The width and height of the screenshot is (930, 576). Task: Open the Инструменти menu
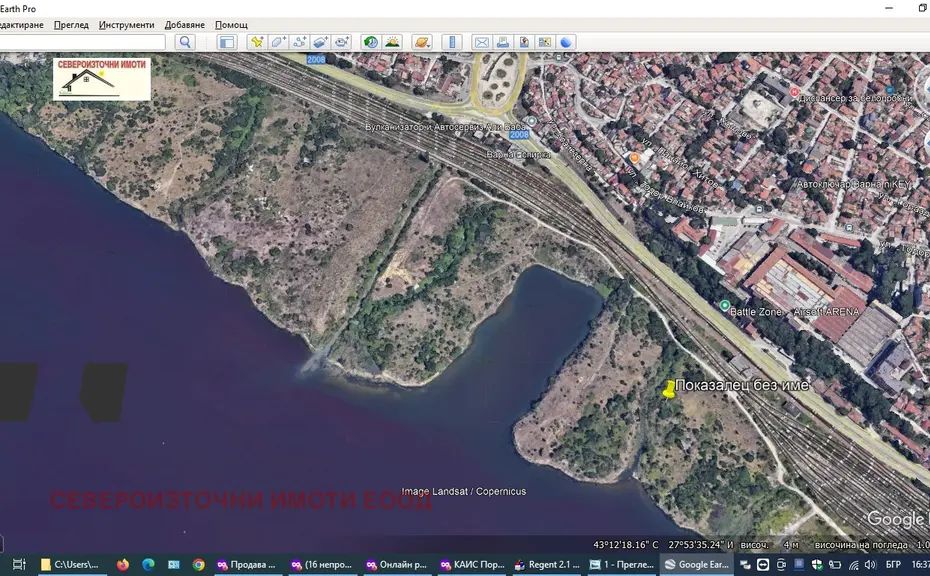(x=127, y=24)
